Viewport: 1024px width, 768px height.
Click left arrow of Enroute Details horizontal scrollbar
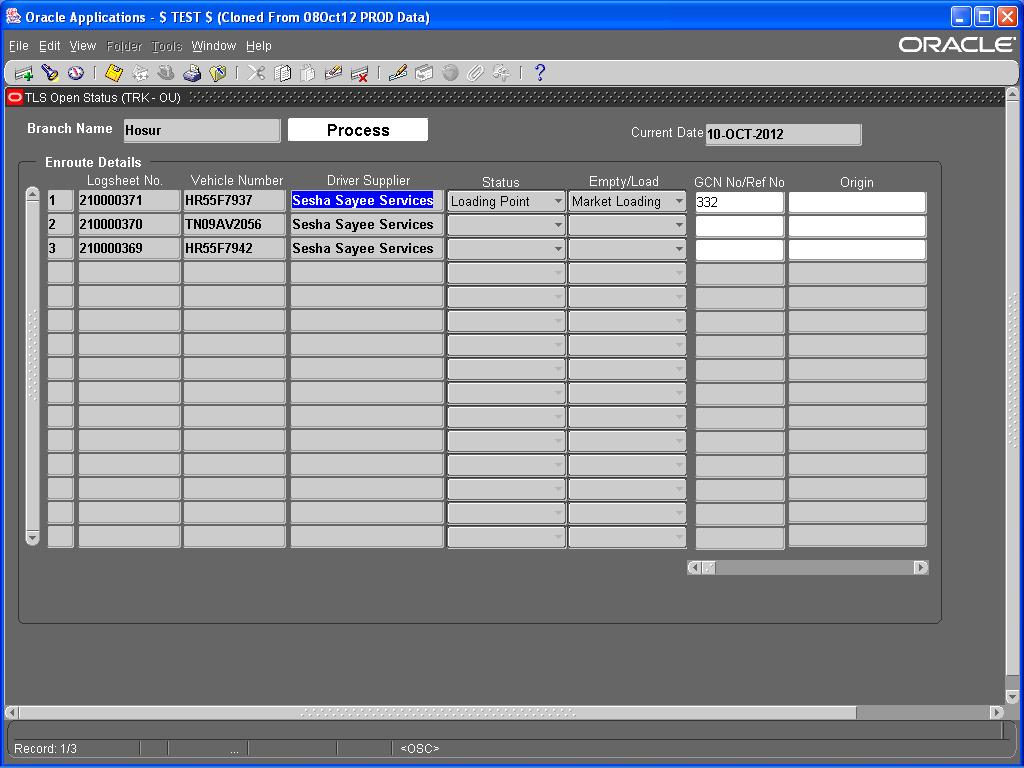(x=694, y=568)
